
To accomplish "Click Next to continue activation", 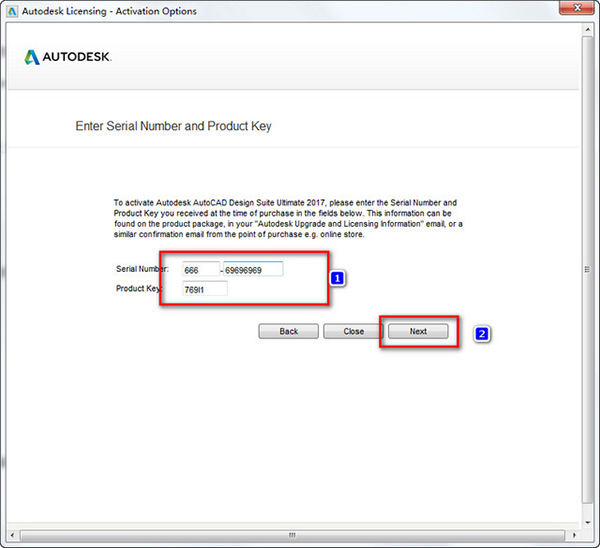I will (x=418, y=331).
